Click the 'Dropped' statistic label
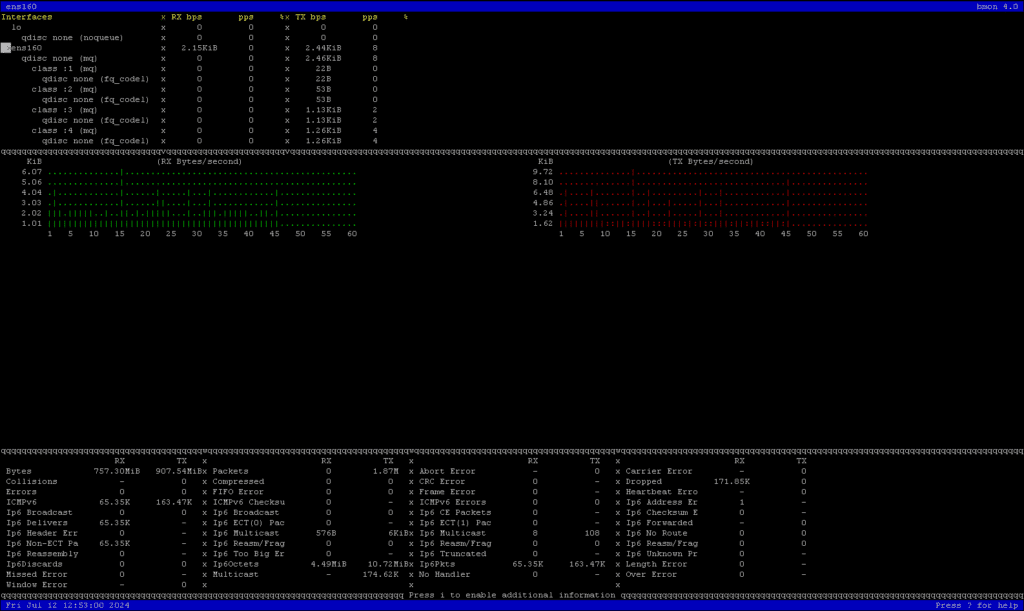Viewport: 1024px width, 611px height. point(643,482)
